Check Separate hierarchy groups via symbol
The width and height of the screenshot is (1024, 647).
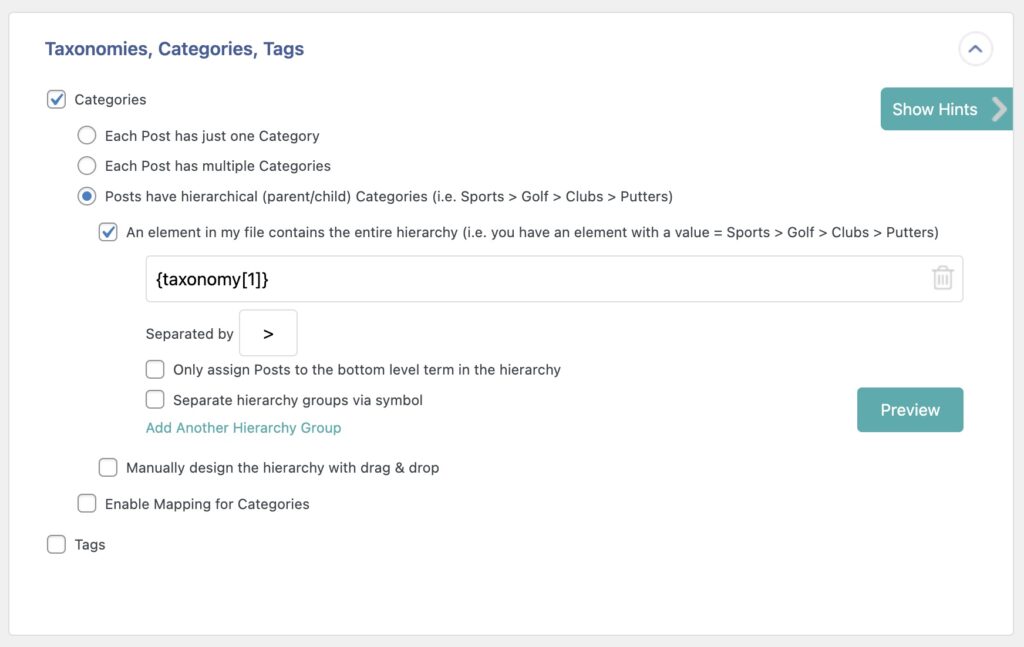click(155, 399)
